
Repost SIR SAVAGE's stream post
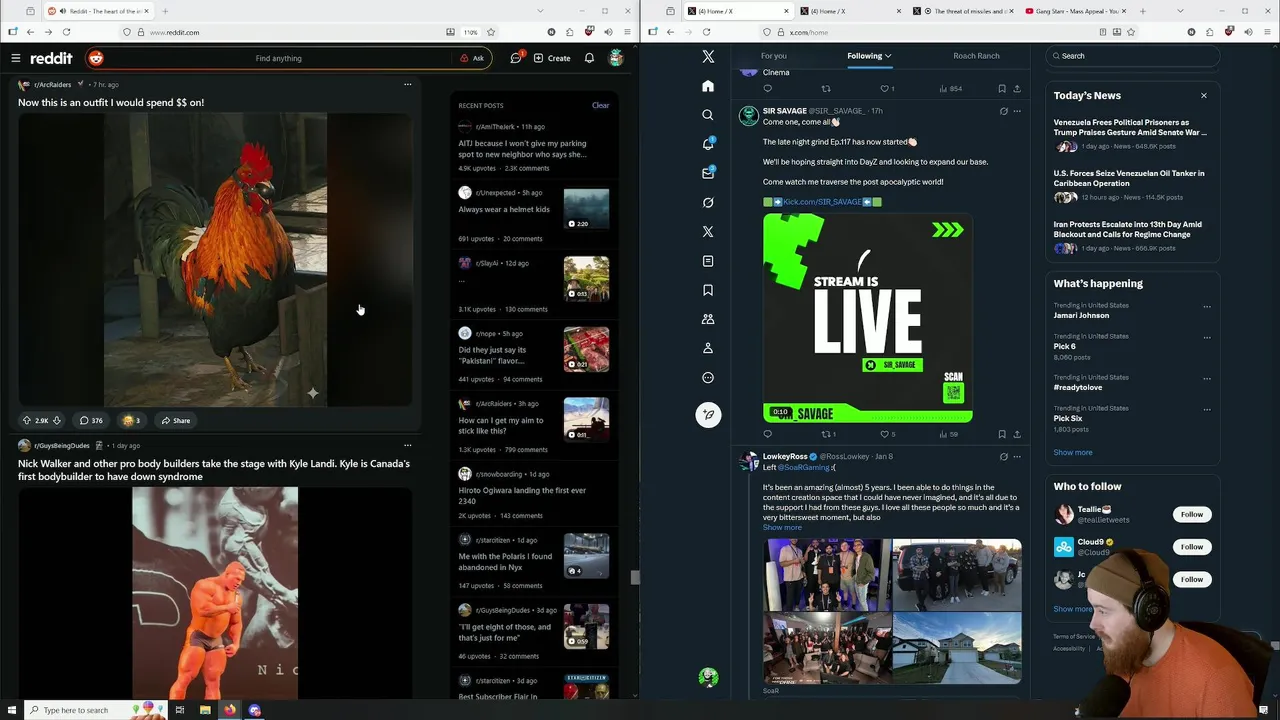point(829,434)
